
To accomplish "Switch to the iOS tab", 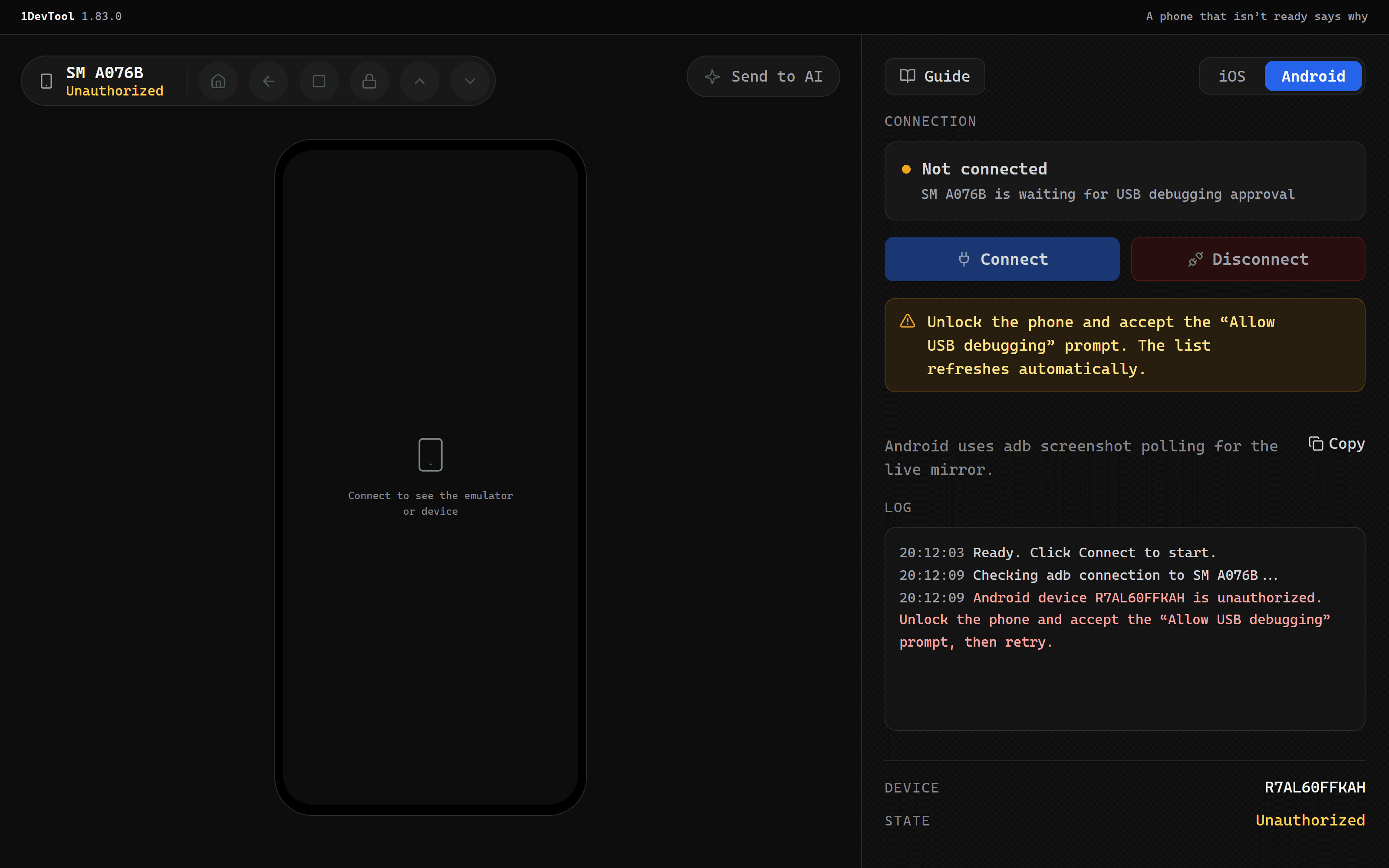I will pos(1232,76).
